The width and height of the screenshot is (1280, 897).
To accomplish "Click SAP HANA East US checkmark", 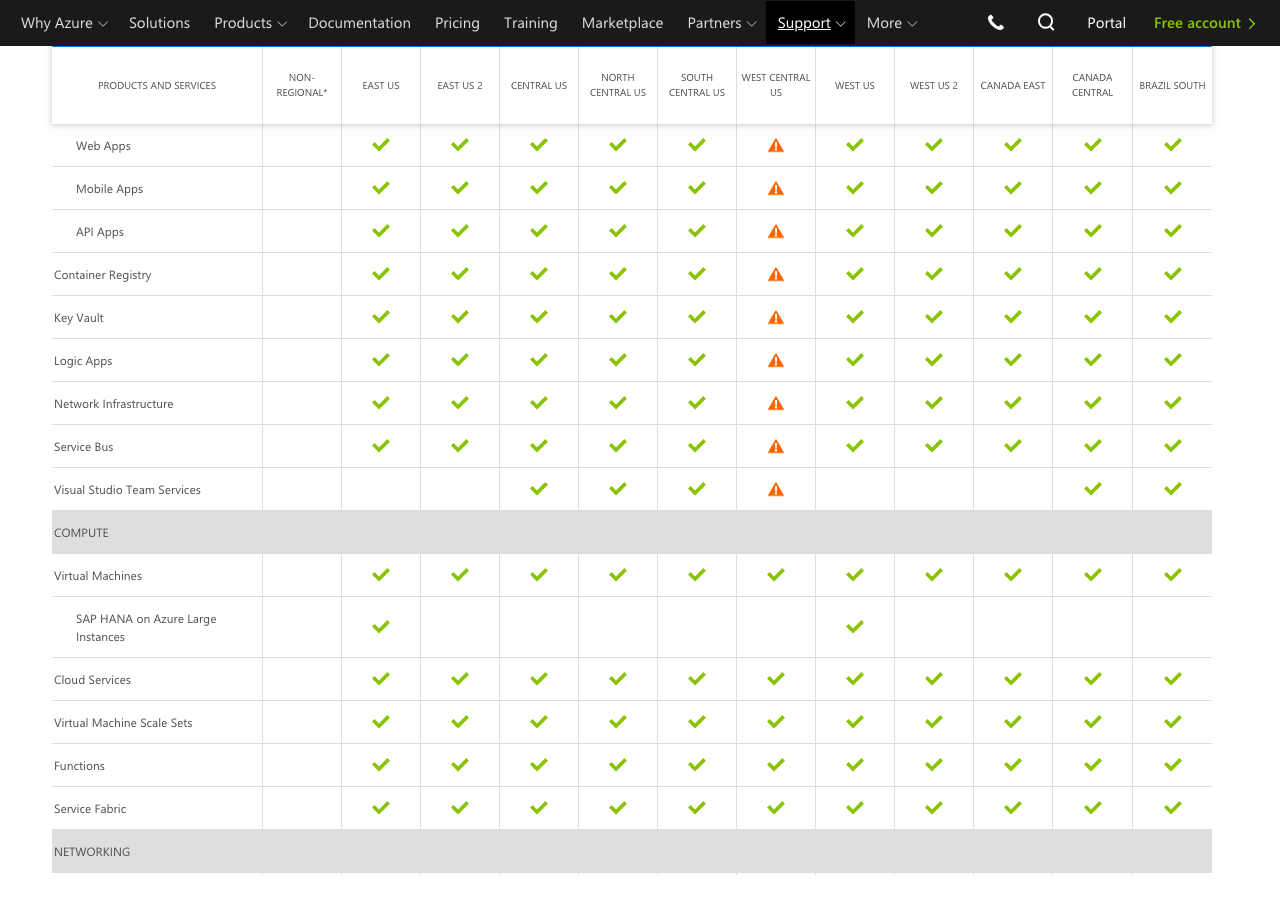I will point(381,627).
